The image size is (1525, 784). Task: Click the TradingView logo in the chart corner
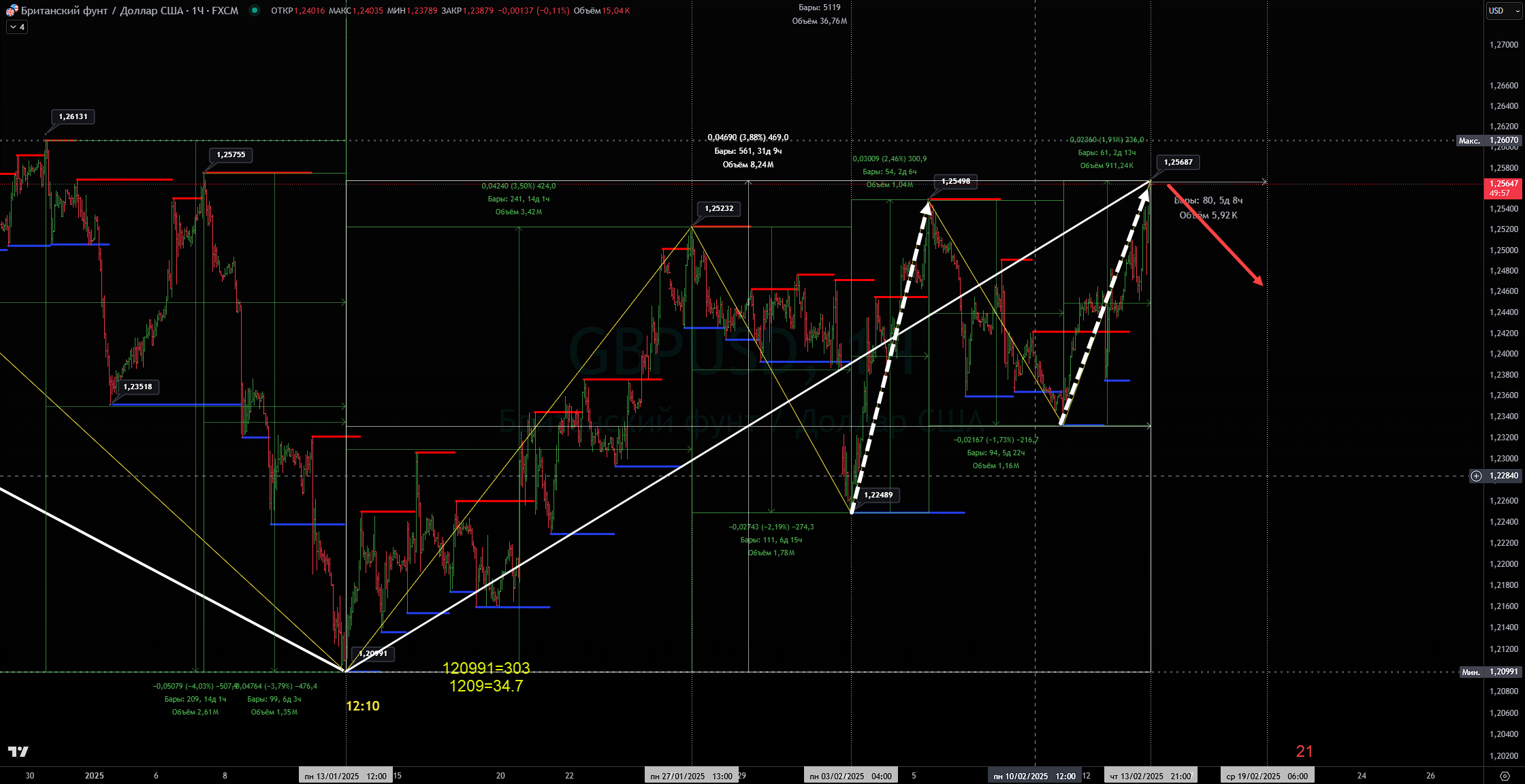(18, 751)
